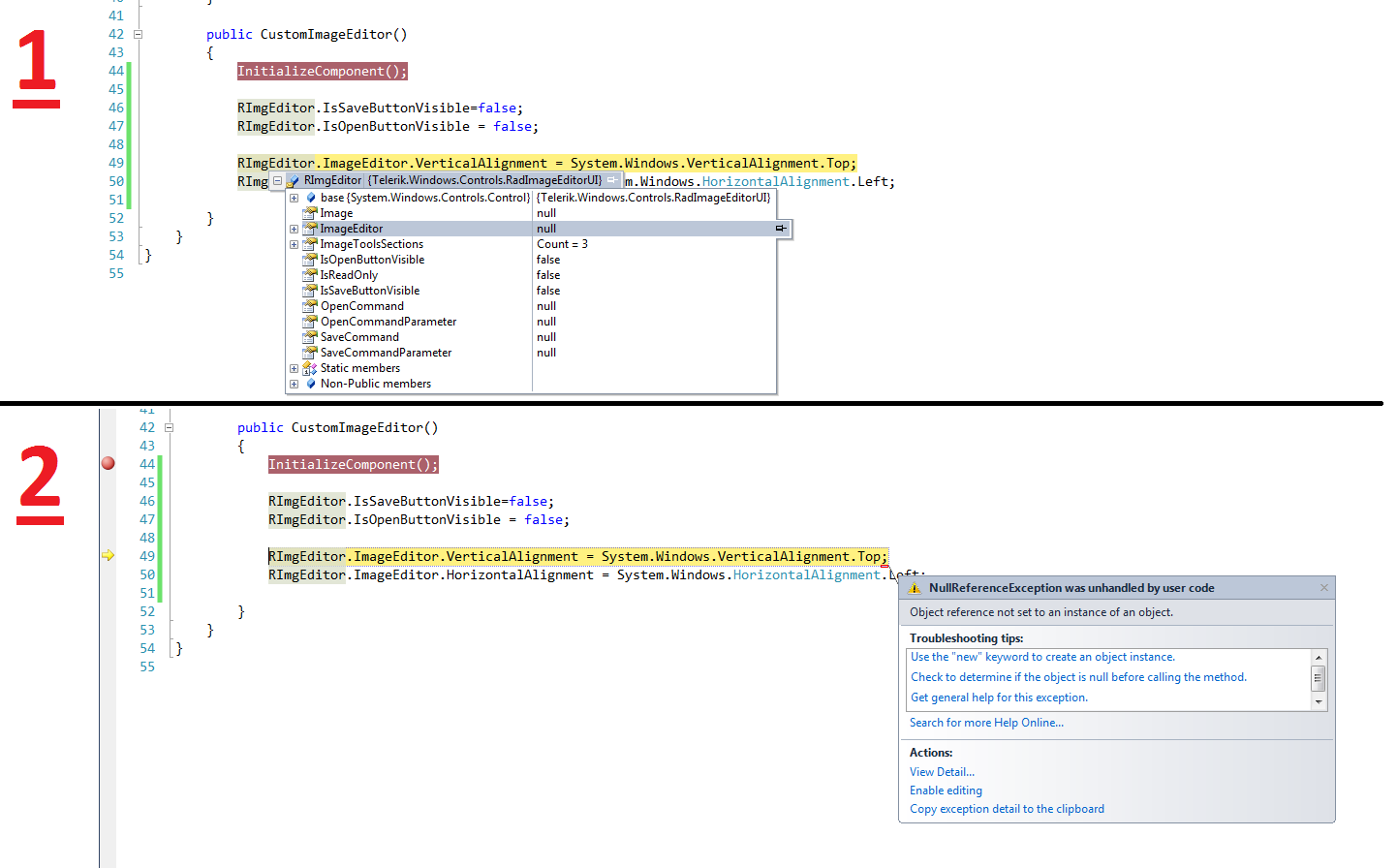Screen dimensions: 1397x868
Task: Click 'Search for more Help Online...' link
Action: coord(986,723)
